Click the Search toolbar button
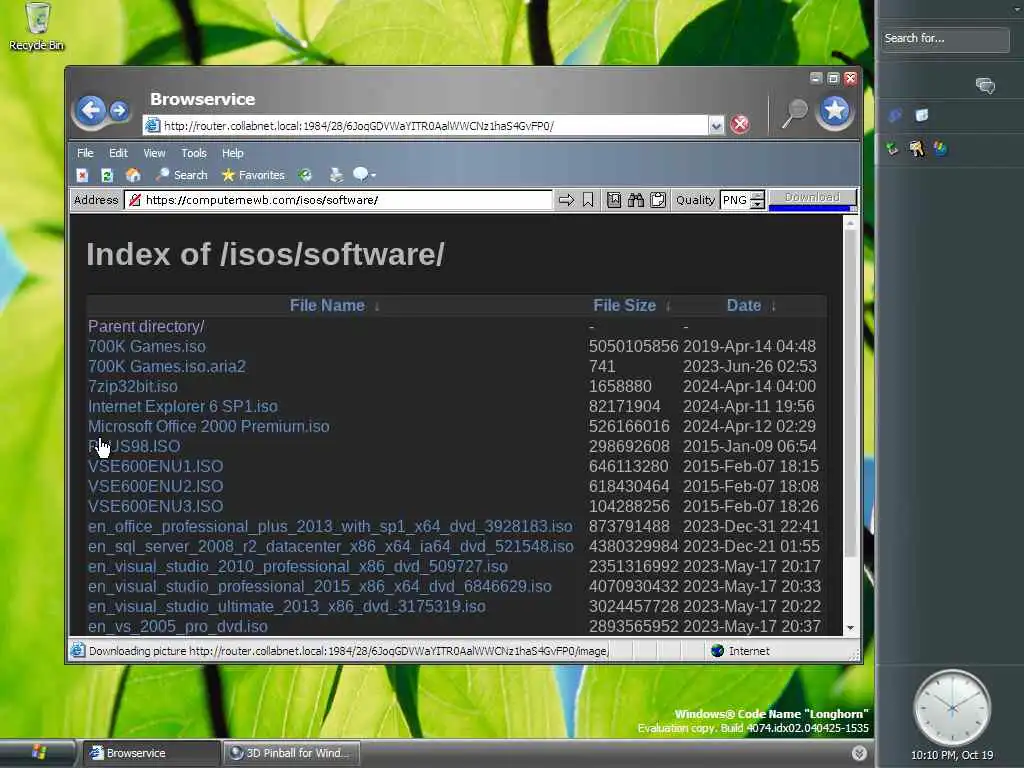 (x=182, y=175)
